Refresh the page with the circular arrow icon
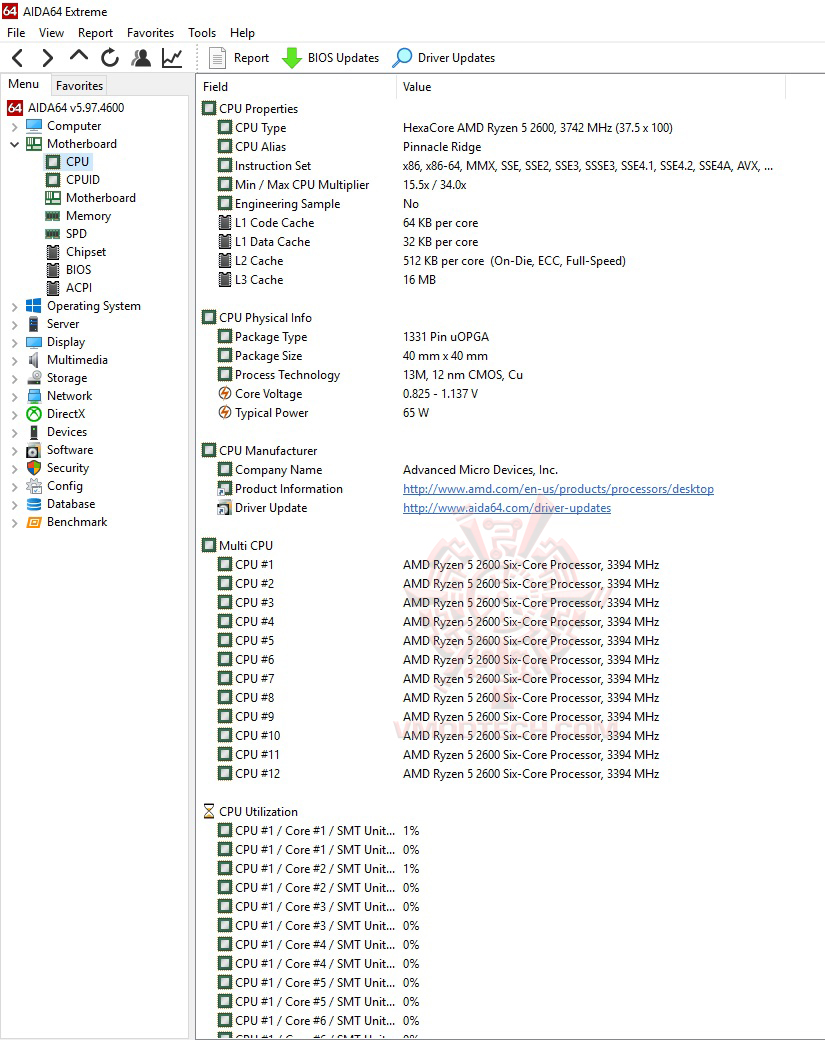Image resolution: width=825 pixels, height=1040 pixels. click(110, 58)
